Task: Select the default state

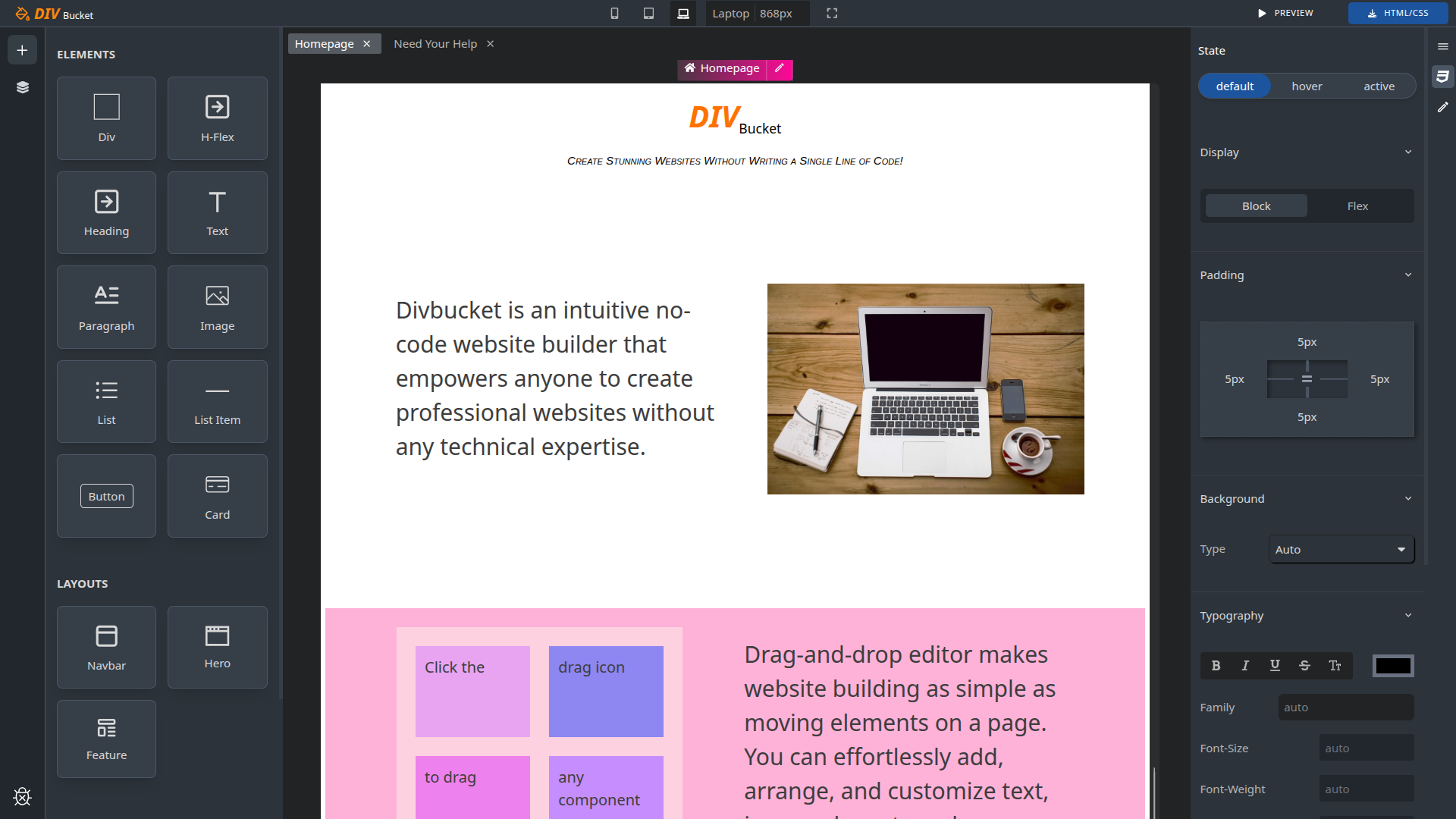Action: pyautogui.click(x=1235, y=86)
